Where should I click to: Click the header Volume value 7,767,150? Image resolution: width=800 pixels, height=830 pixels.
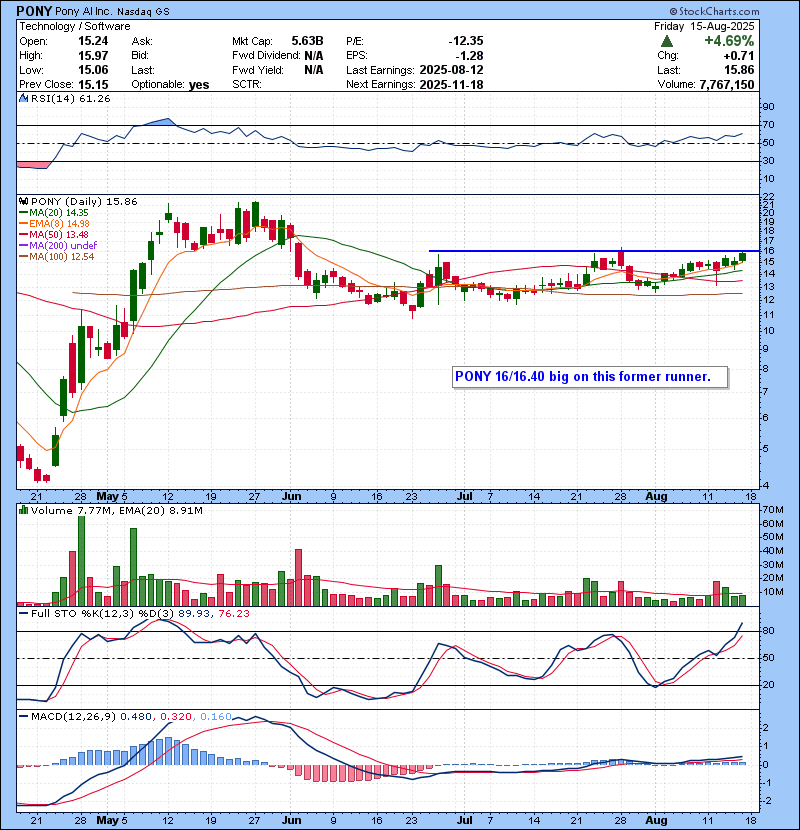pos(726,84)
